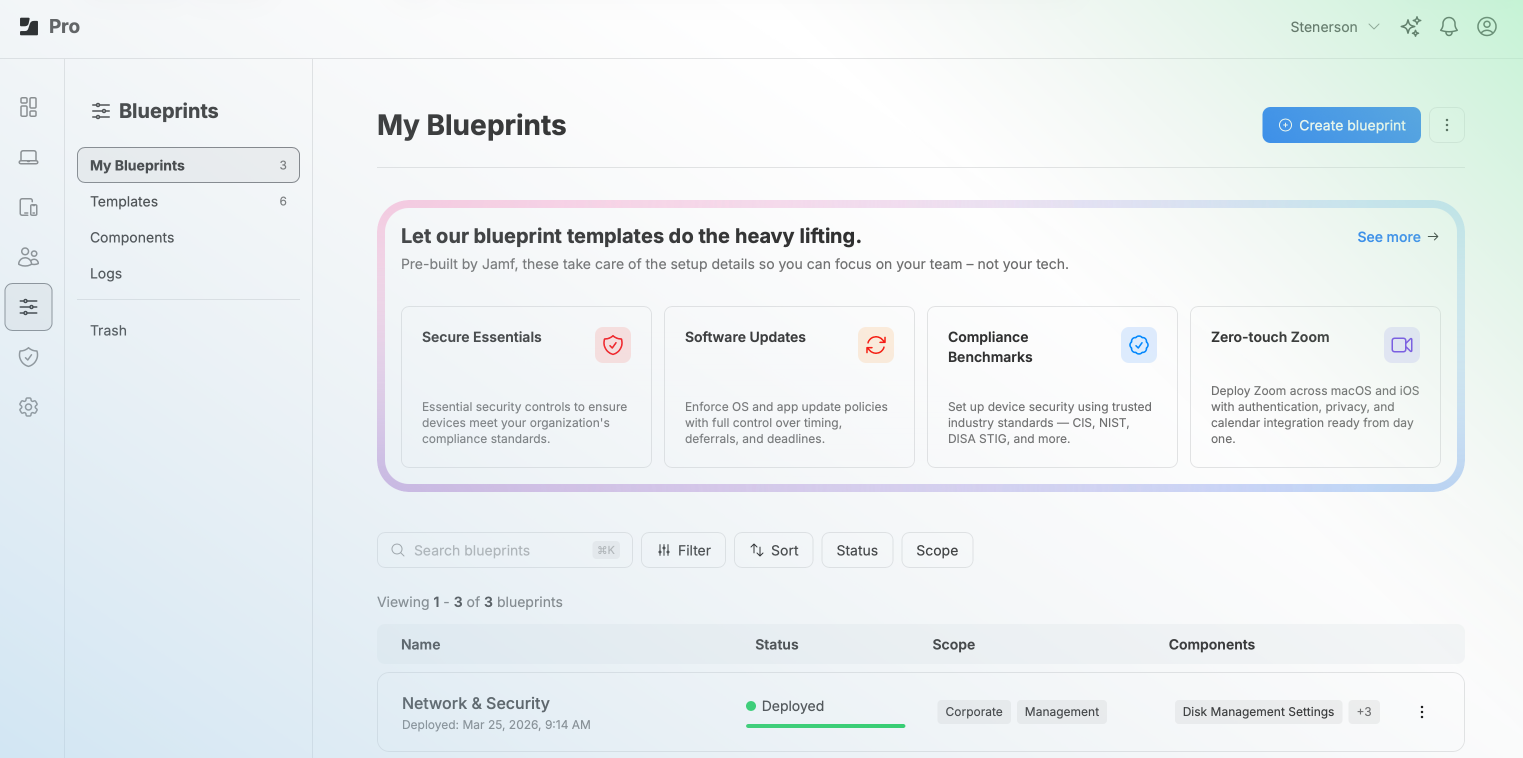This screenshot has height=758, width=1523.
Task: Follow the See more link for templates
Action: (x=1397, y=237)
